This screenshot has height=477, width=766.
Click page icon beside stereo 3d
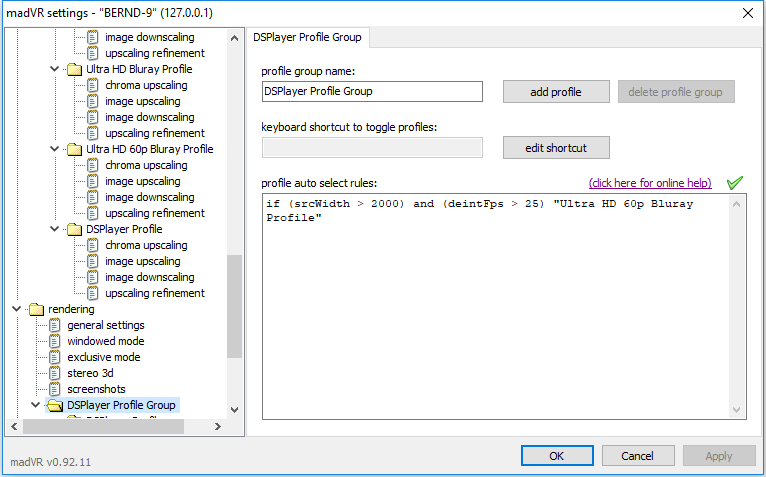[55, 373]
